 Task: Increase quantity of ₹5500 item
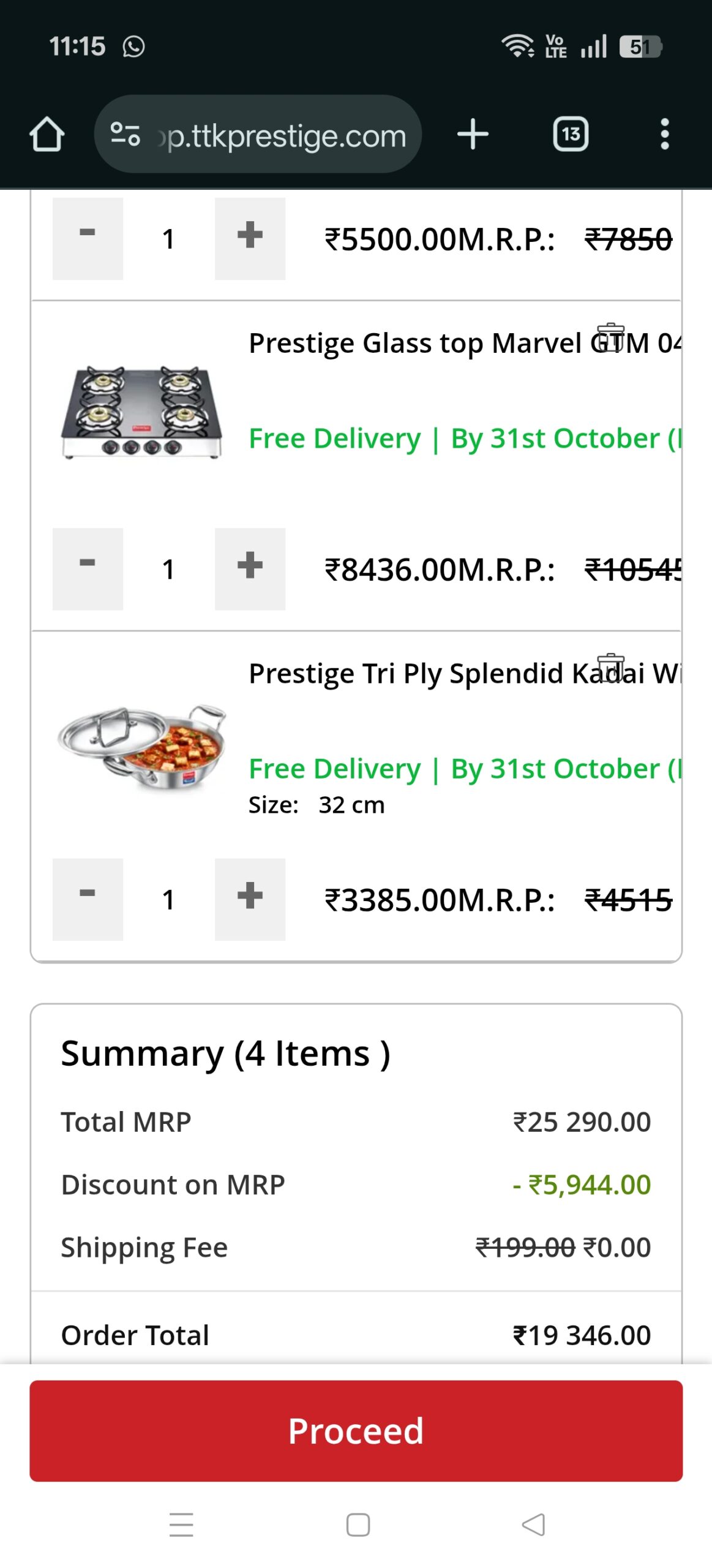pos(250,238)
